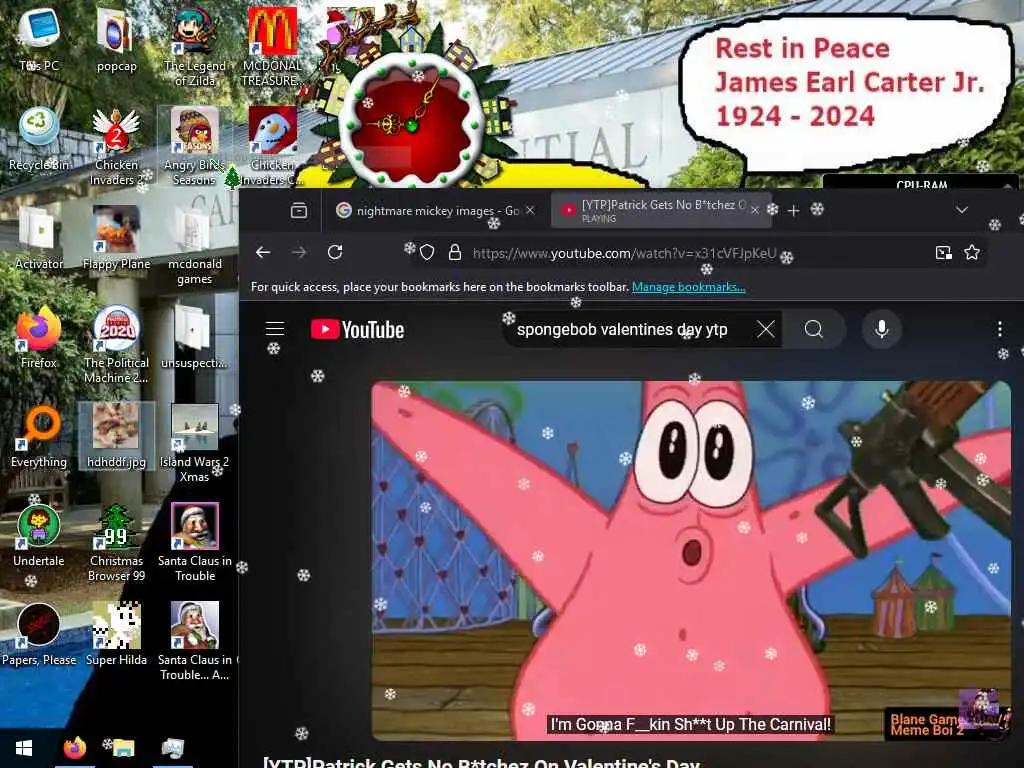
Task: Bookmark this page with star
Action: 972,253
